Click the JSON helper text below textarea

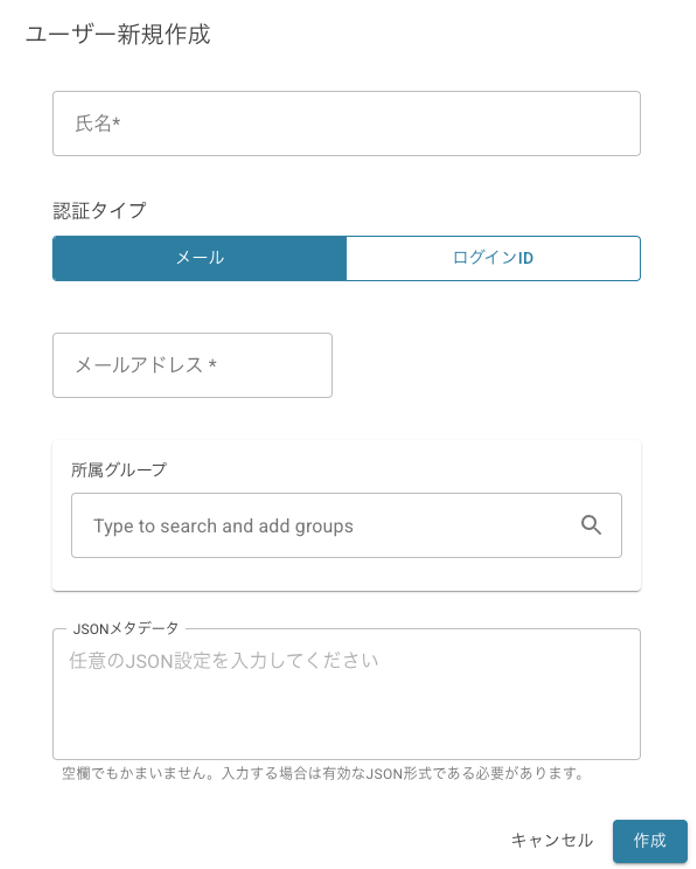[x=322, y=773]
